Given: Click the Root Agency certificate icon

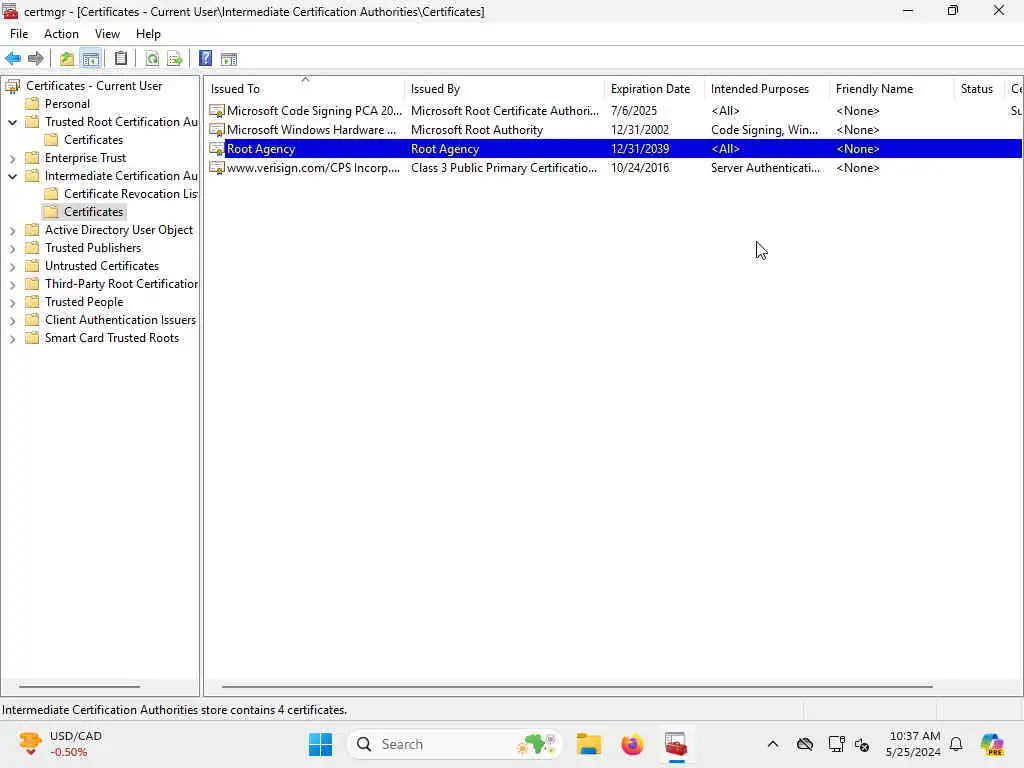Looking at the screenshot, I should pyautogui.click(x=217, y=149).
